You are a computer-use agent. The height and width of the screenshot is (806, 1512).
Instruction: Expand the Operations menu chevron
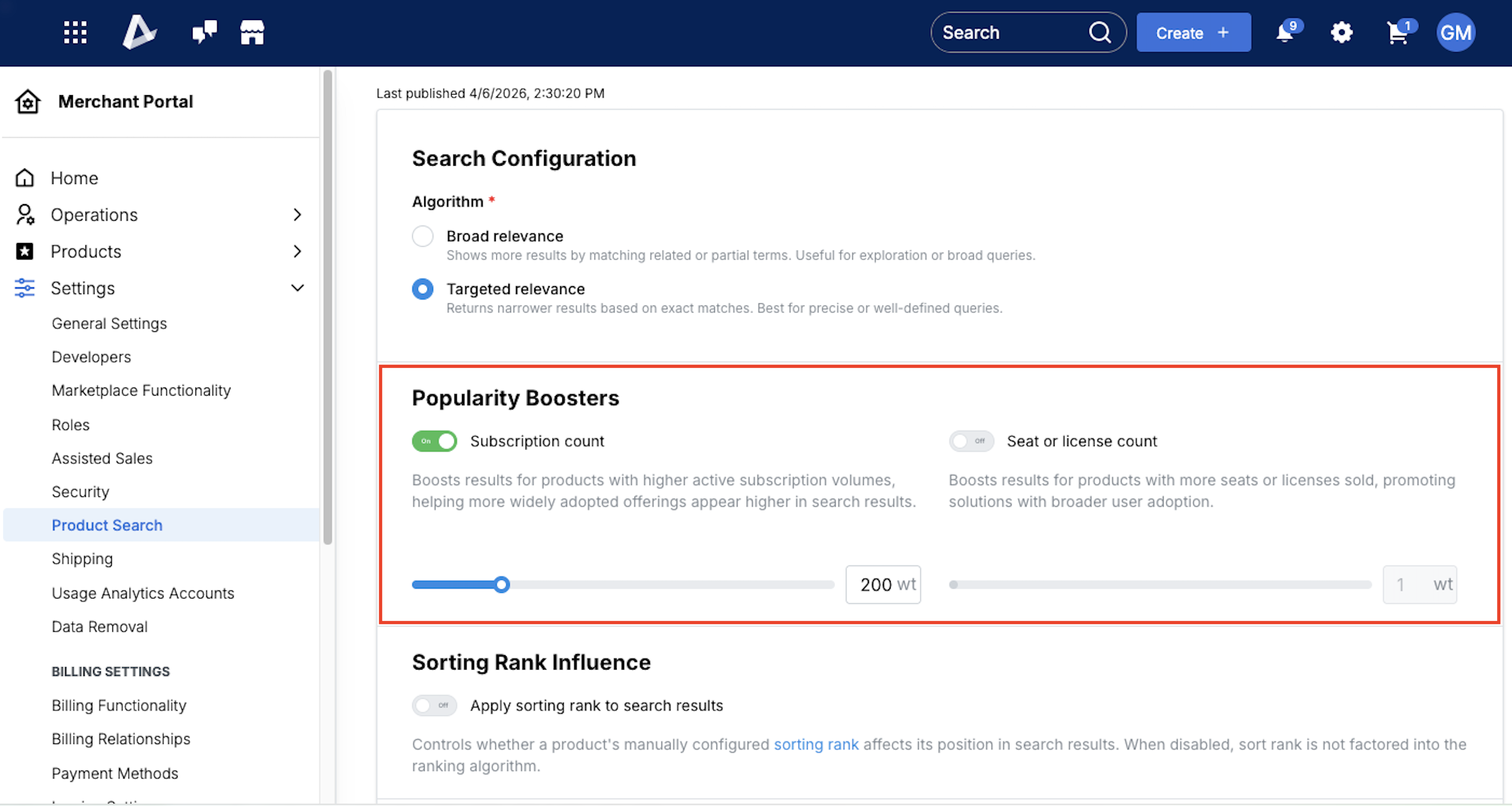pos(297,215)
